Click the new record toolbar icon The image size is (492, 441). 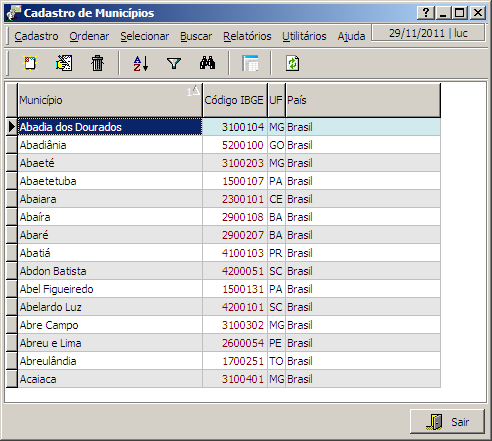point(30,63)
